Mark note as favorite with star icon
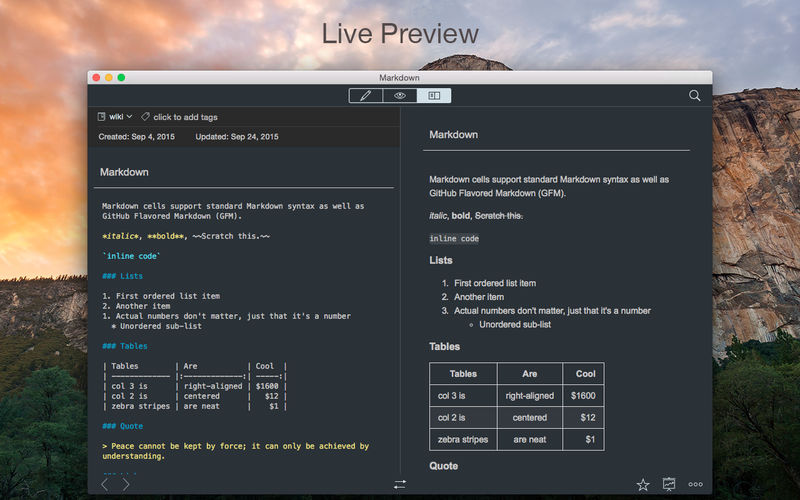 643,484
